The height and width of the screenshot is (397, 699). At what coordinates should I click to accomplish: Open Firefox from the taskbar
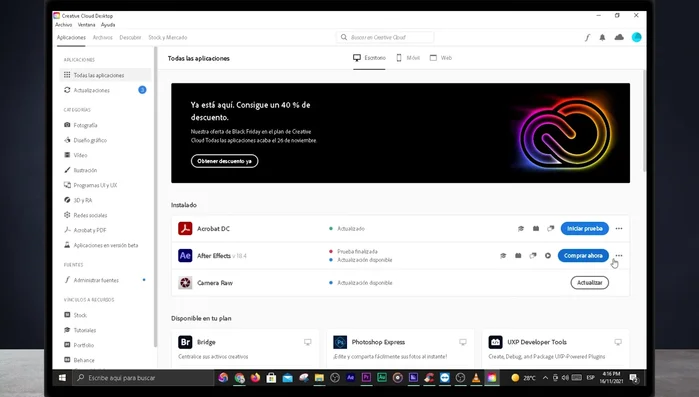[255, 378]
